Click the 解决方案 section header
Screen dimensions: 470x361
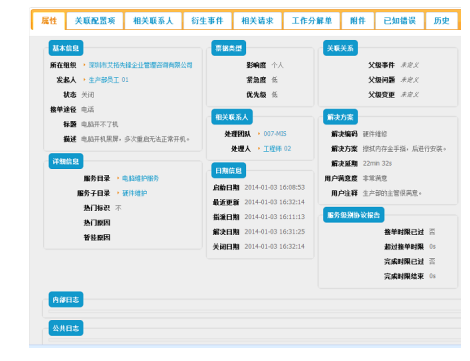point(340,117)
